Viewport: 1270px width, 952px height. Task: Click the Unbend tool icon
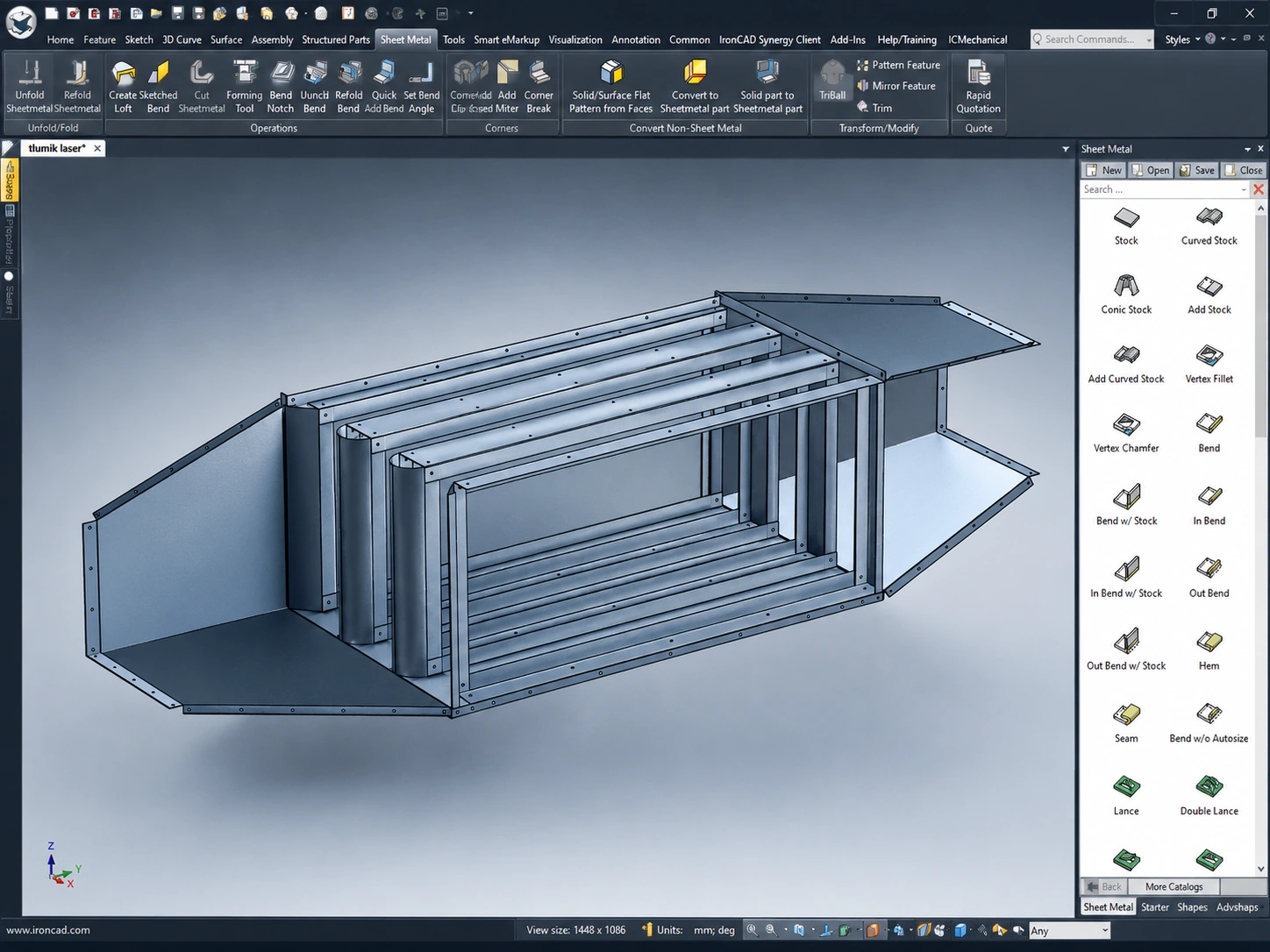click(314, 87)
